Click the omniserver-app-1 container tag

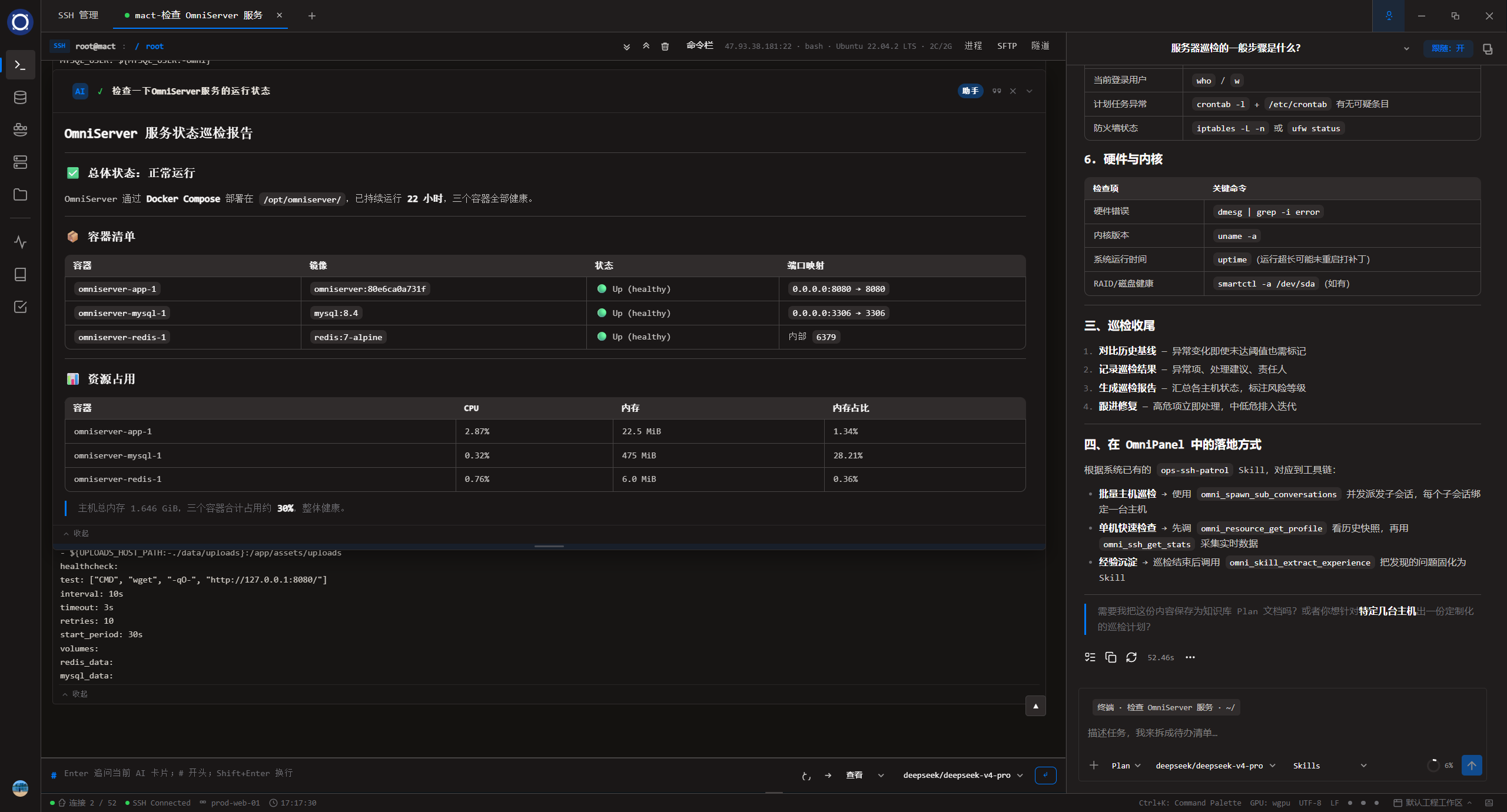pyautogui.click(x=117, y=289)
